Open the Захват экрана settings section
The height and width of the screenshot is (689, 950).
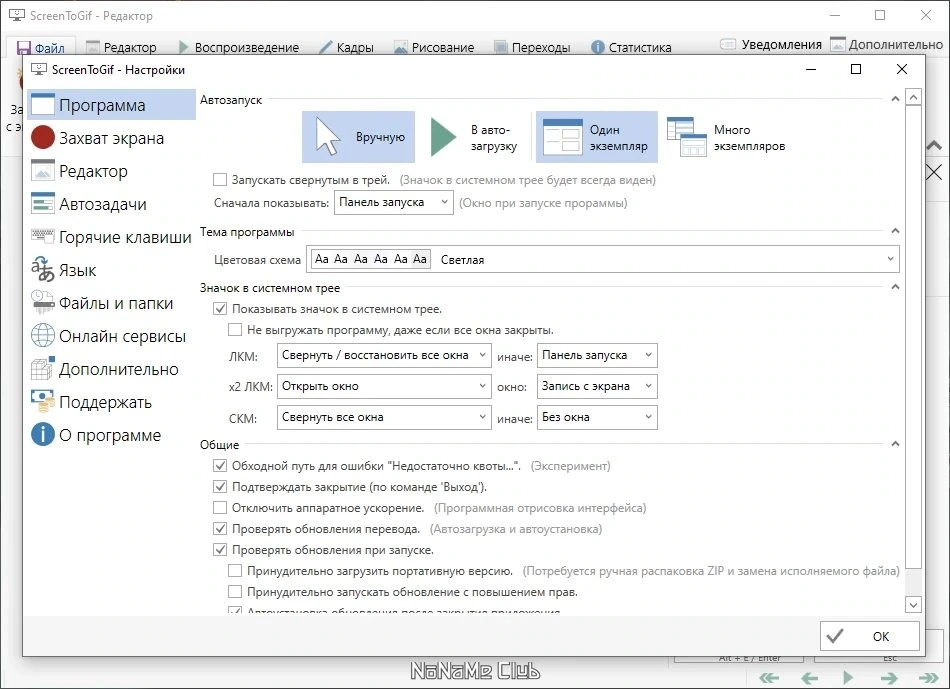[x=111, y=138]
